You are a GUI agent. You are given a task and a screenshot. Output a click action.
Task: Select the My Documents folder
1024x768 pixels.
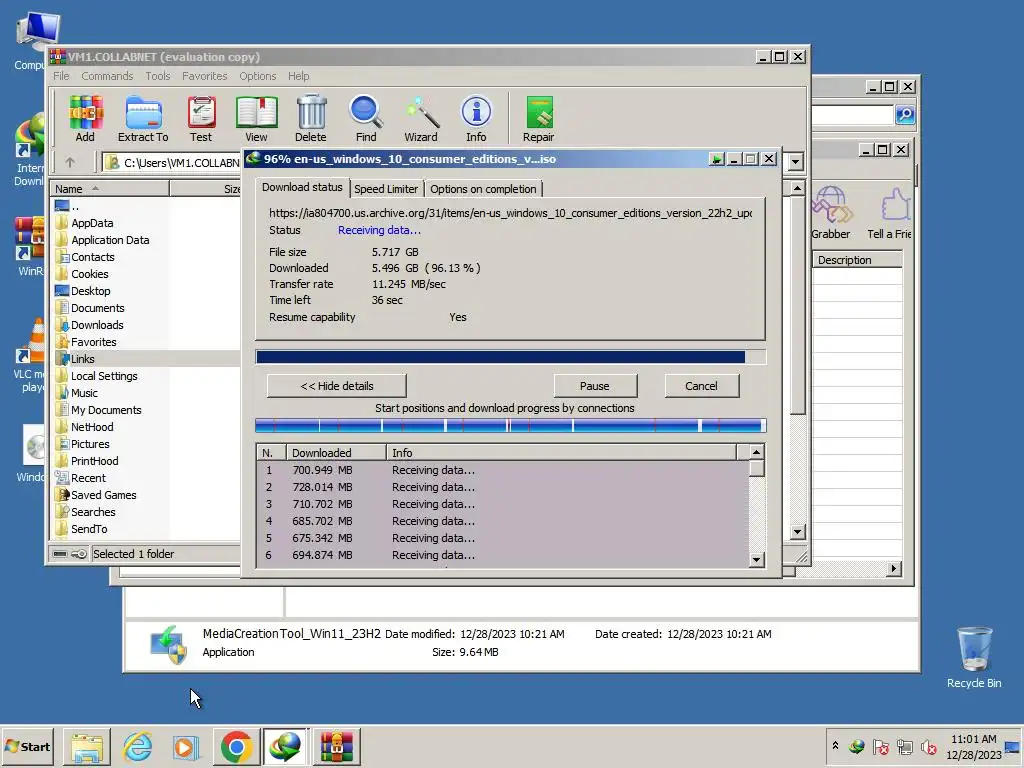106,410
